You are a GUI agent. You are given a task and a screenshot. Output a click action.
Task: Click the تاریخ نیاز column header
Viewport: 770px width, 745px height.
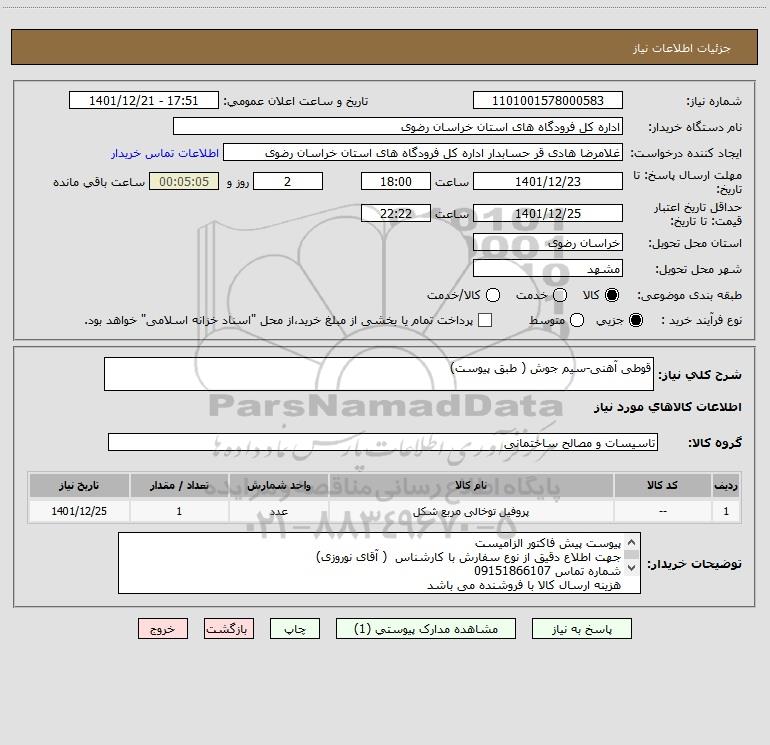coord(79,486)
